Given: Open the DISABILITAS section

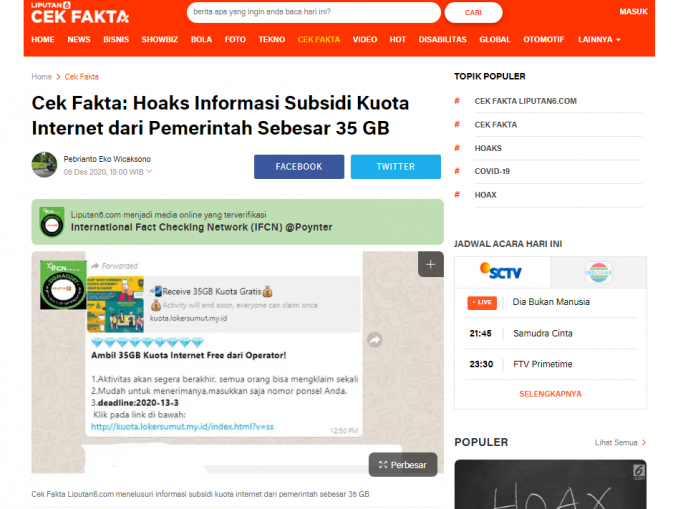Looking at the screenshot, I should pyautogui.click(x=442, y=39).
